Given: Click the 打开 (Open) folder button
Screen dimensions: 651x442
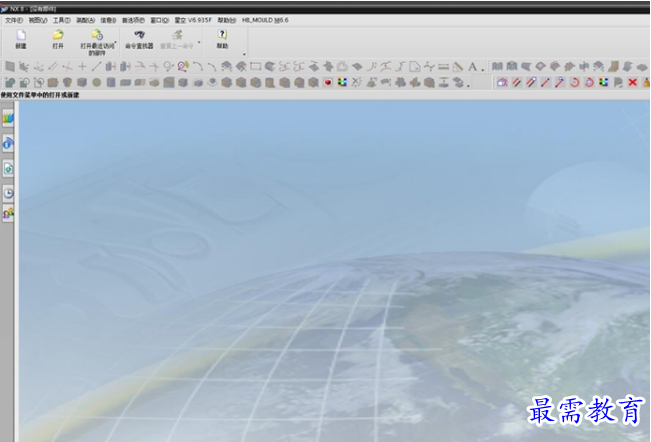Looking at the screenshot, I should click(58, 40).
